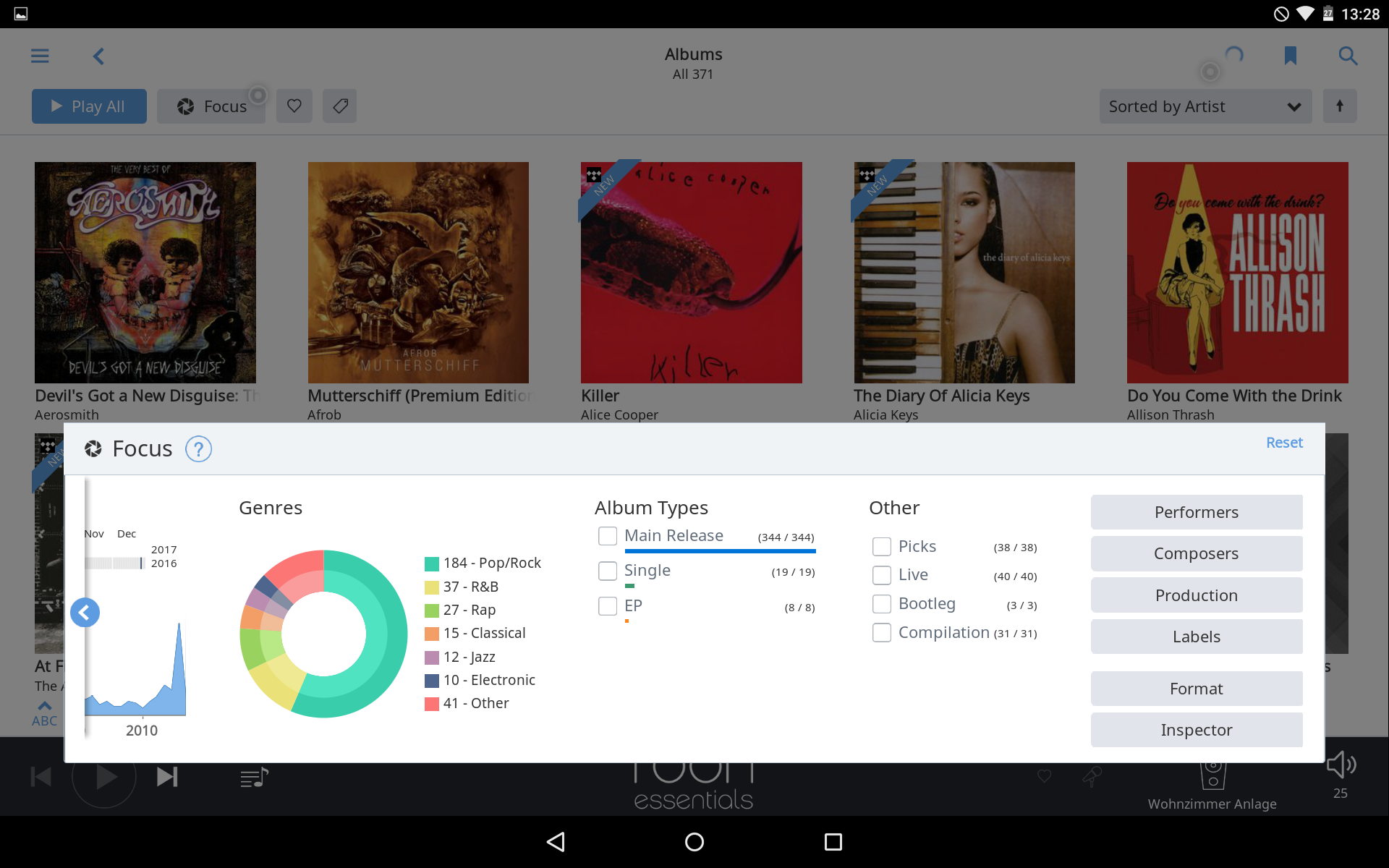Select the 10 - Electronic genre legend
This screenshot has width=1389, height=868.
[x=480, y=680]
